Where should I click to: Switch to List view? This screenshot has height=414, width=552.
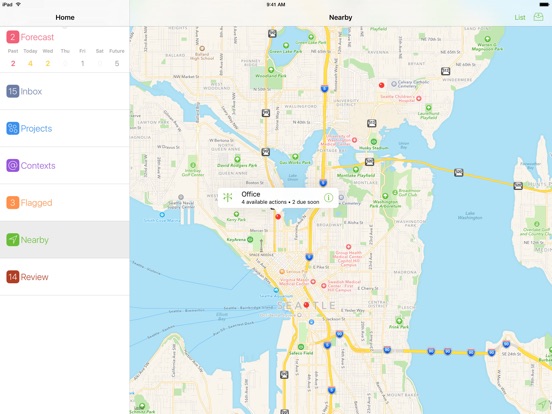click(x=520, y=17)
